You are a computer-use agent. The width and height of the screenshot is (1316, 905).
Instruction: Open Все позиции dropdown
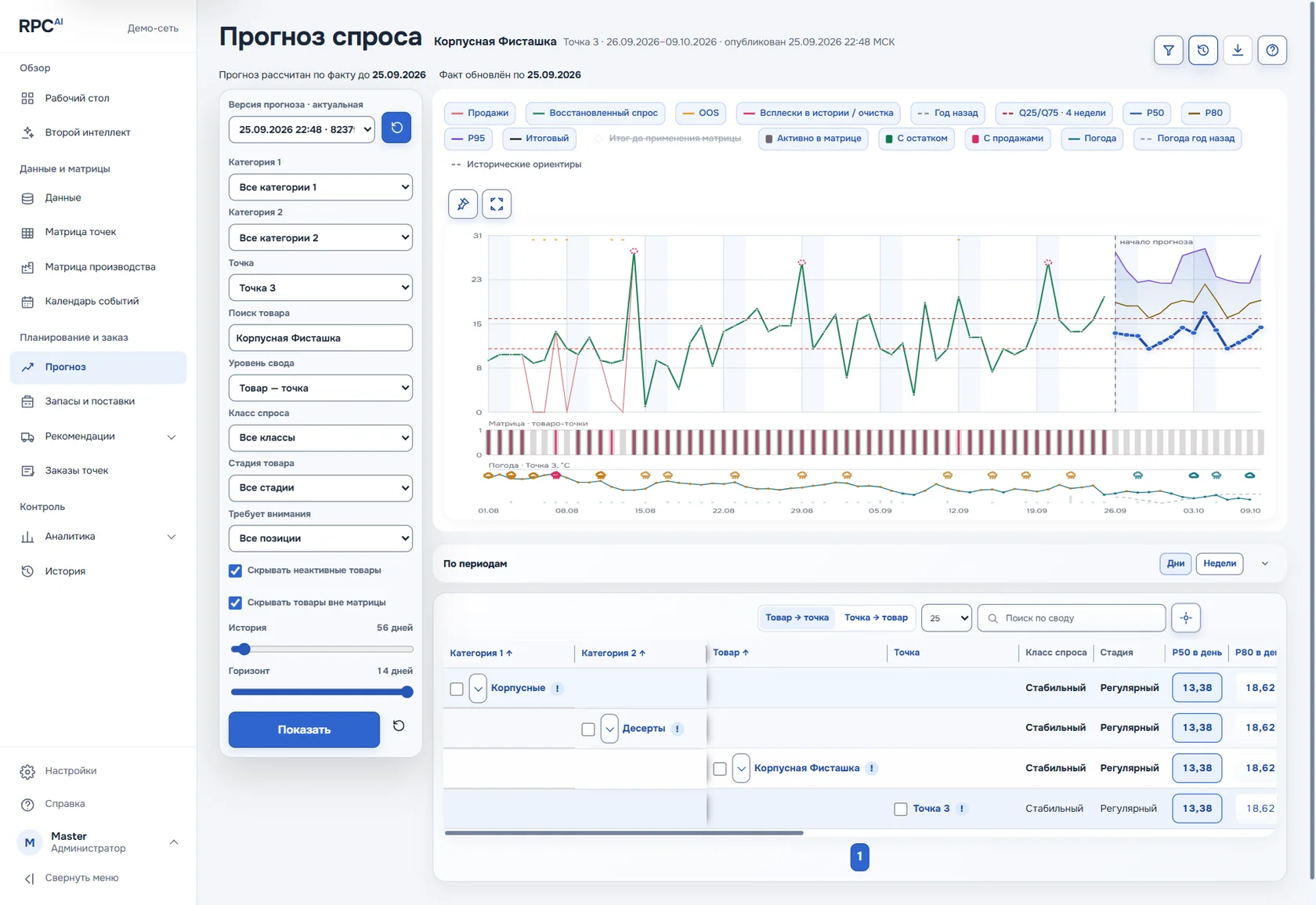(x=320, y=538)
